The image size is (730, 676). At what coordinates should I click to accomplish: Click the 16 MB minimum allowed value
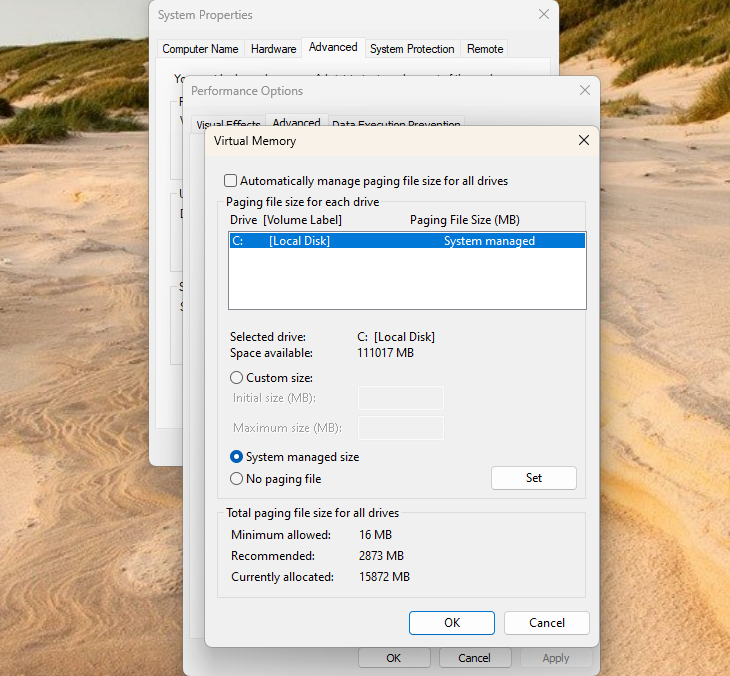point(375,535)
